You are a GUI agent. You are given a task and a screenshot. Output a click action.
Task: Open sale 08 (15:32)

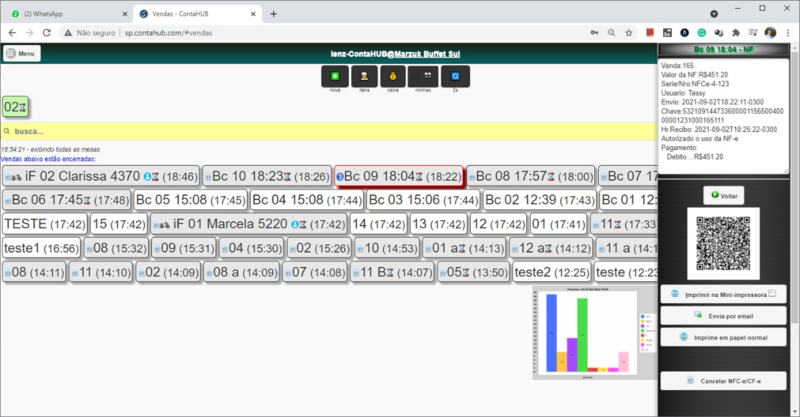click(x=116, y=248)
